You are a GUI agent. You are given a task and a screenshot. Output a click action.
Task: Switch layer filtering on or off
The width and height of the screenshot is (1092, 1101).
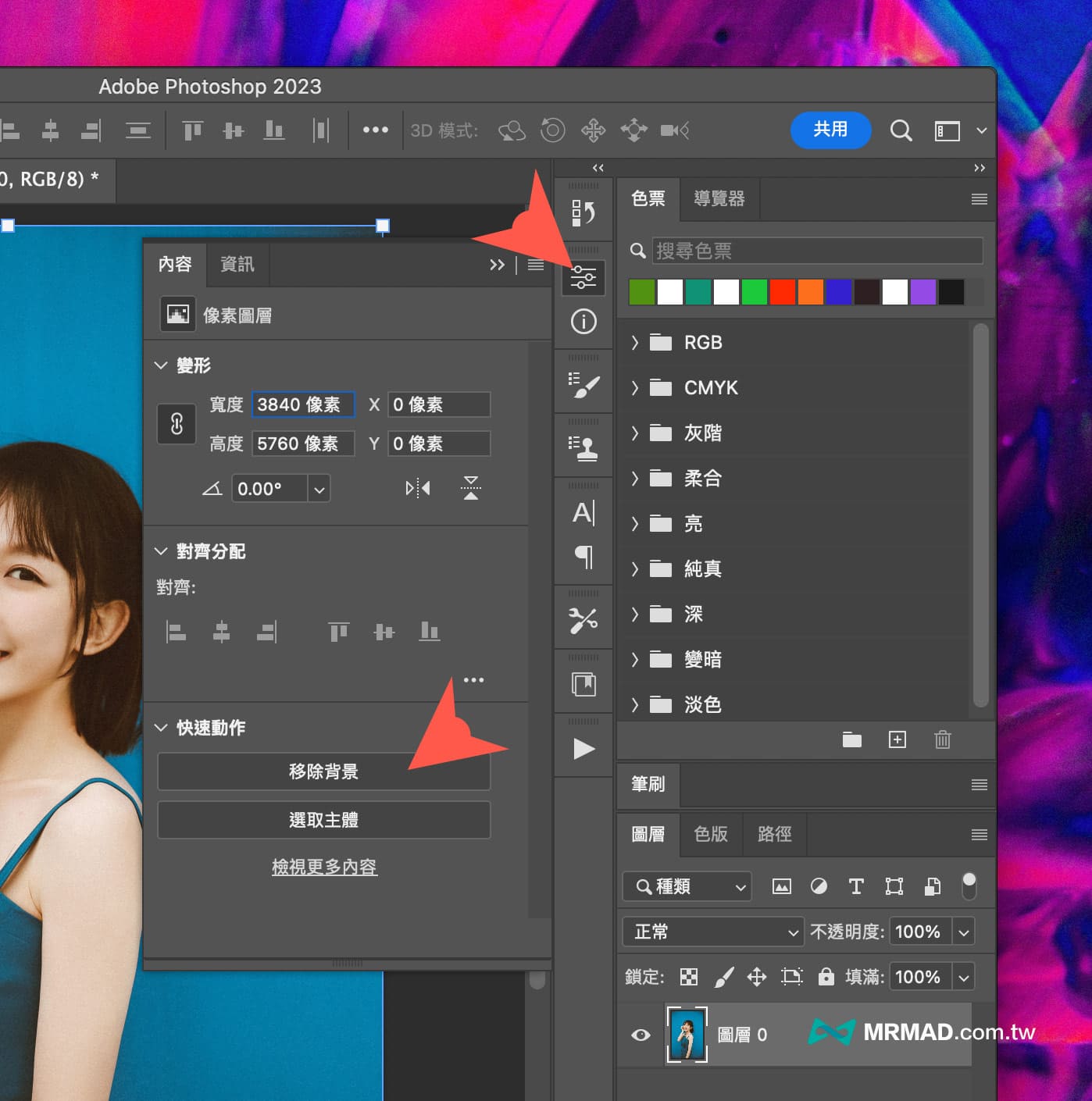[x=969, y=886]
